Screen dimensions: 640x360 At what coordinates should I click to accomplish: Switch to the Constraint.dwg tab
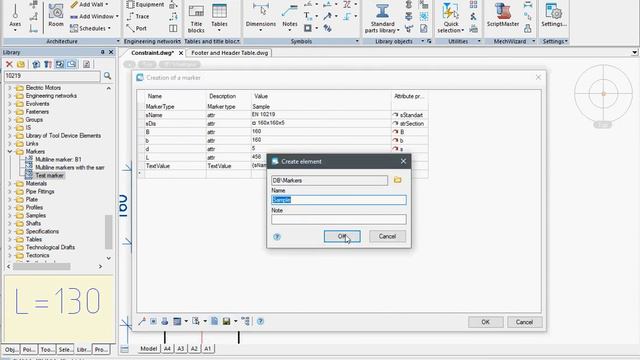point(153,53)
